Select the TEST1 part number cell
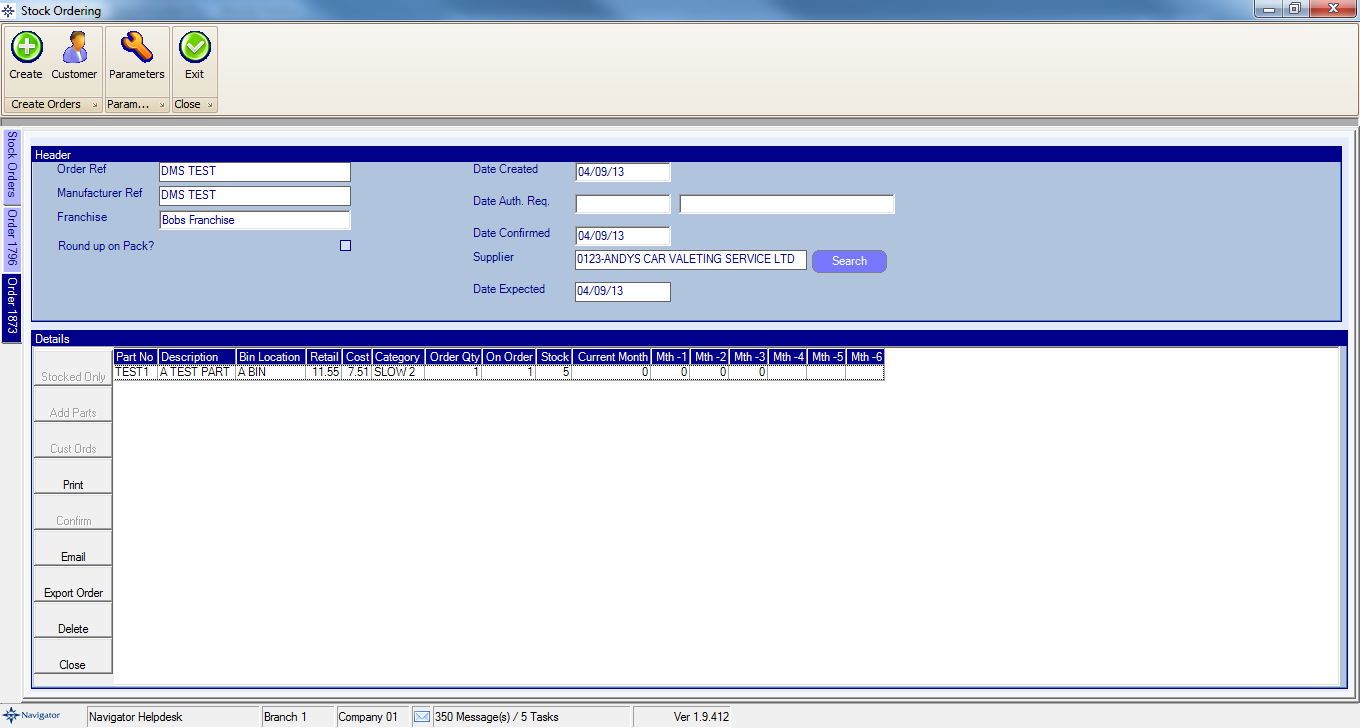Screen dimensions: 1360x728 coord(136,372)
